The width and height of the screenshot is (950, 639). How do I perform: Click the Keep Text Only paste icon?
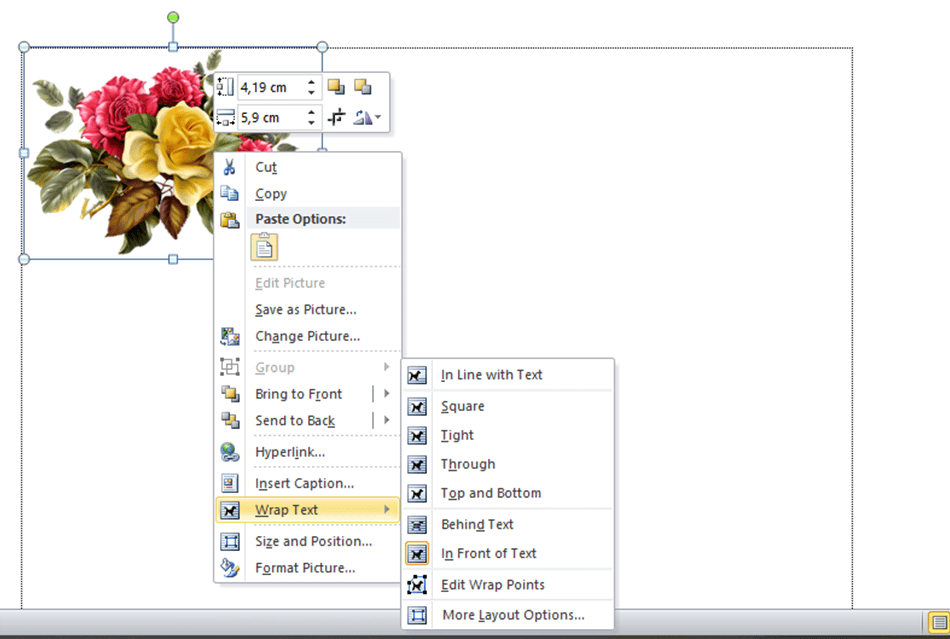tap(264, 246)
